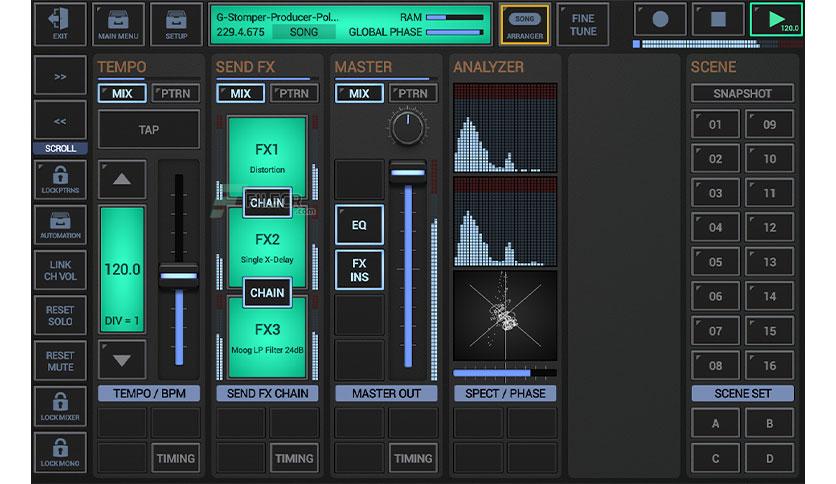Select the Master PTRN tab
836x484 pixels.
coord(413,93)
